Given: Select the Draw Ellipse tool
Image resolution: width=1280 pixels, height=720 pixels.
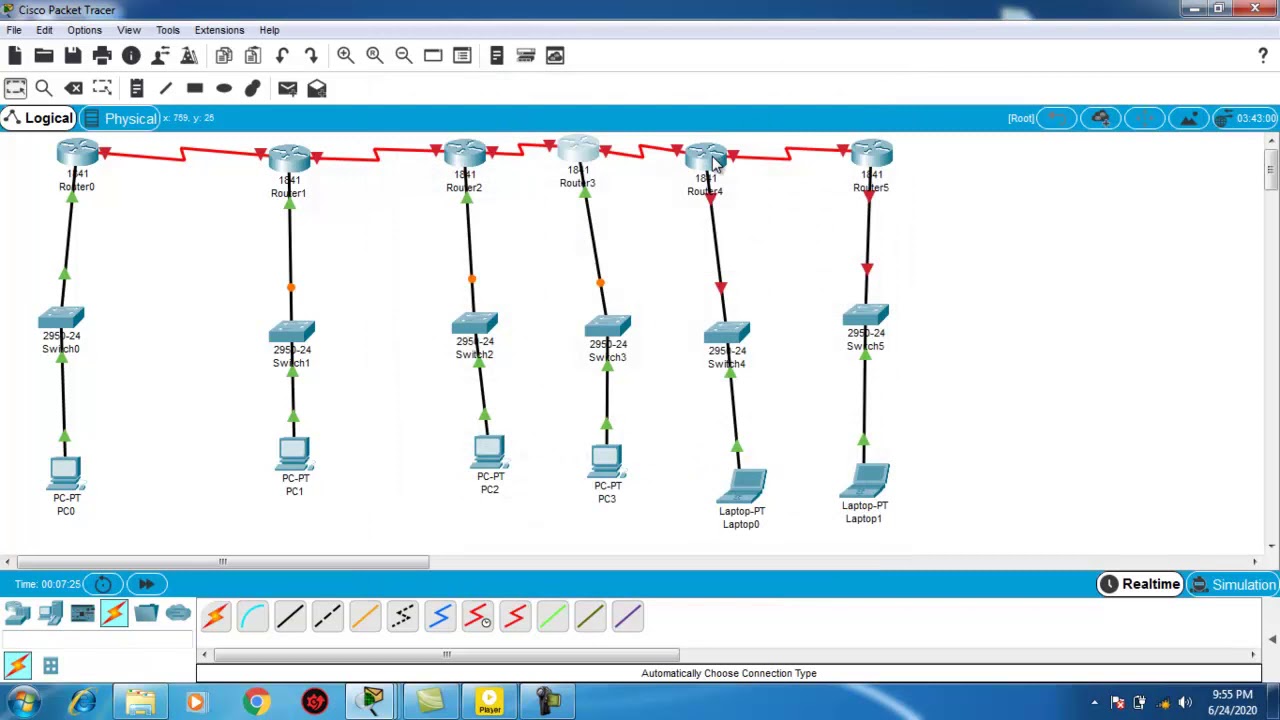Looking at the screenshot, I should coord(224,89).
